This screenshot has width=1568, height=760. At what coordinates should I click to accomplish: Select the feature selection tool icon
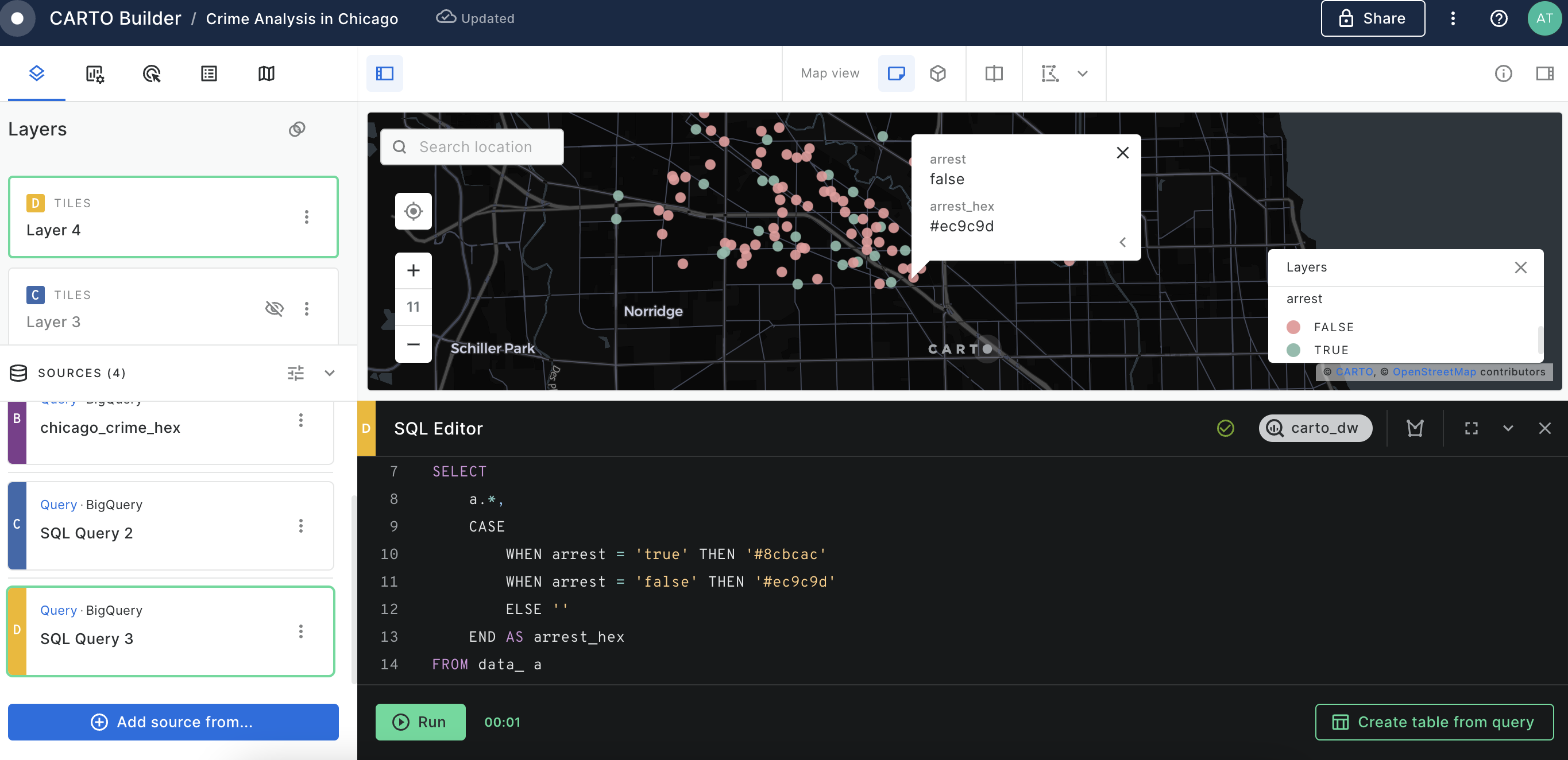[x=1050, y=73]
